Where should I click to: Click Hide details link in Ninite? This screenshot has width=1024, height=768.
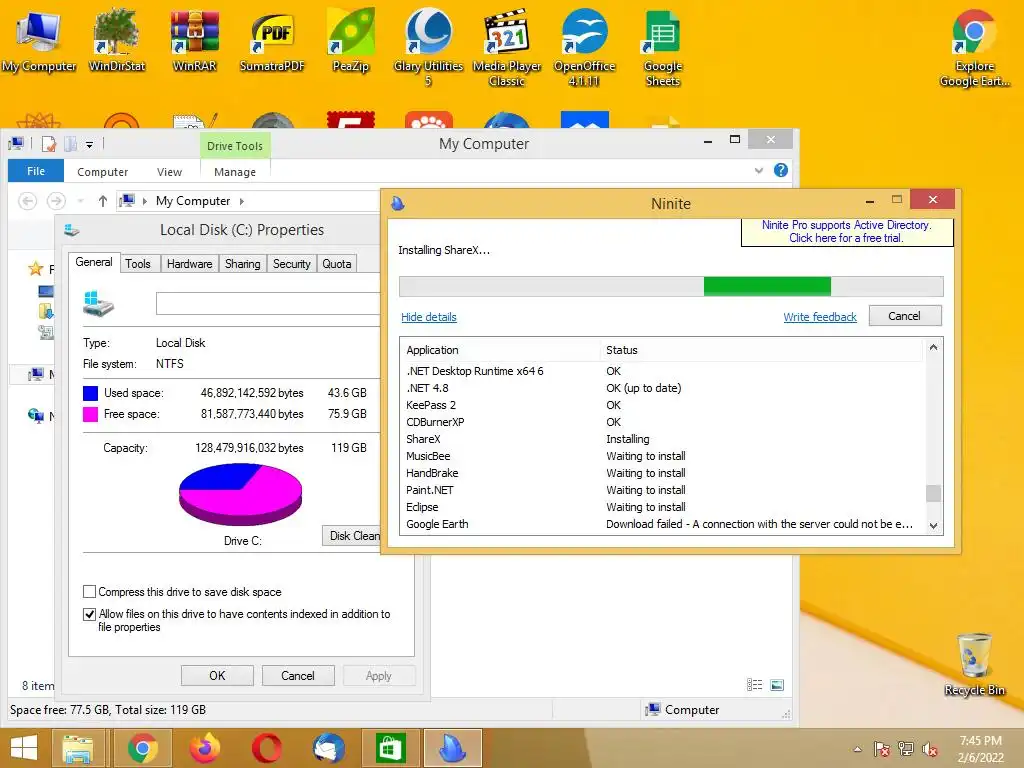pos(428,317)
